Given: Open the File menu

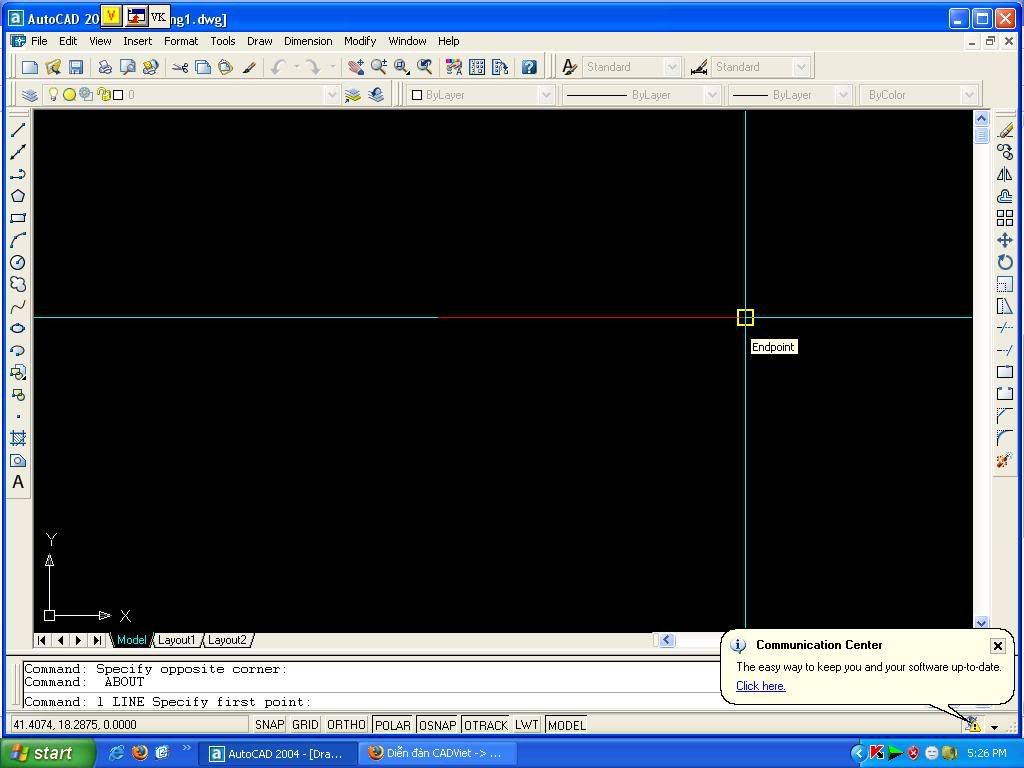Looking at the screenshot, I should [x=39, y=41].
